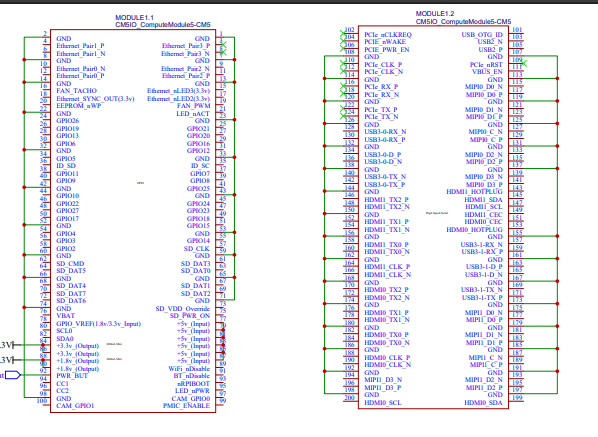
Task: Click the SD_VDD_Override pin label
Action: click(183, 308)
